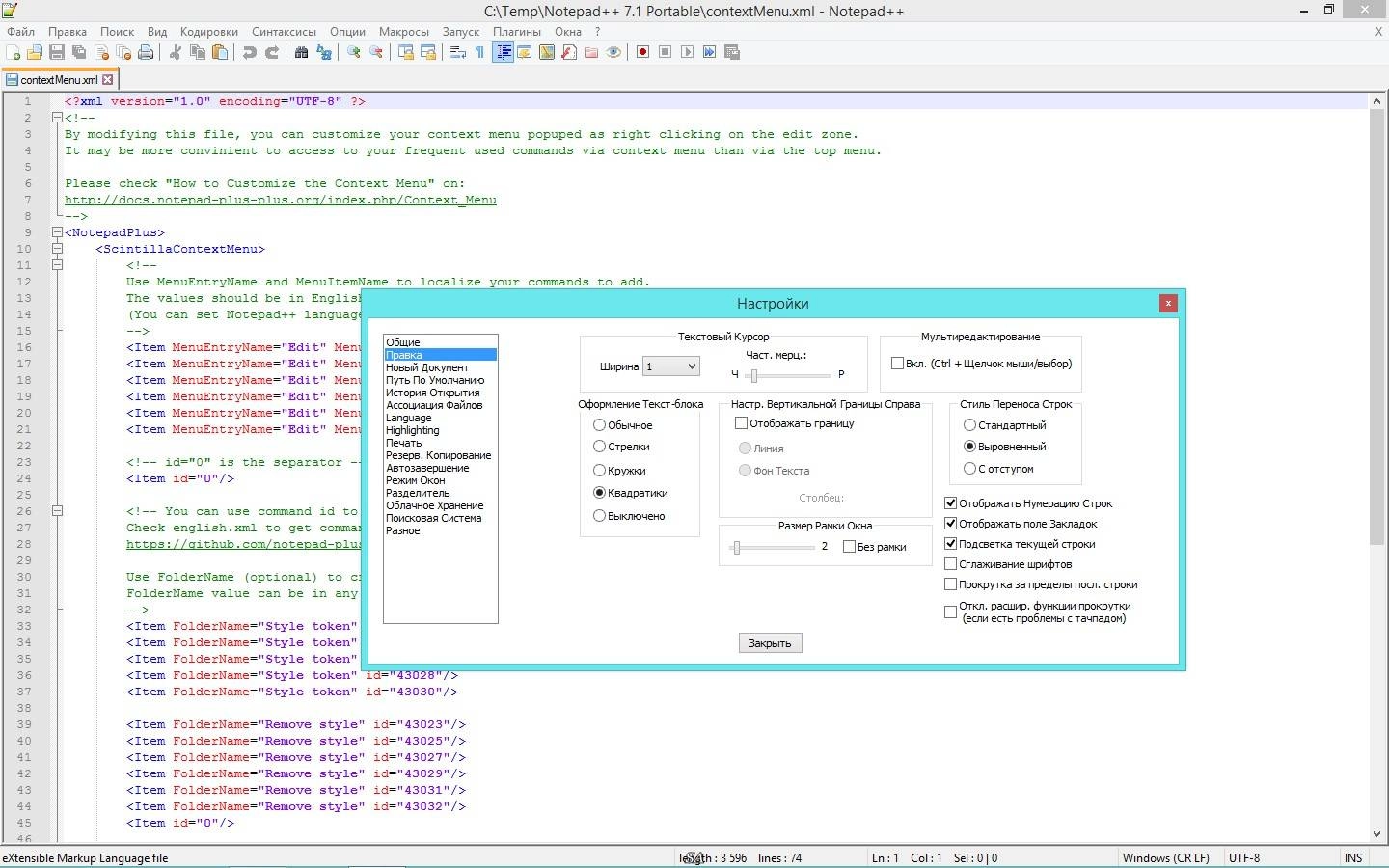1389x868 pixels.
Task: Click the Folder as Workspace icon
Action: point(591,52)
